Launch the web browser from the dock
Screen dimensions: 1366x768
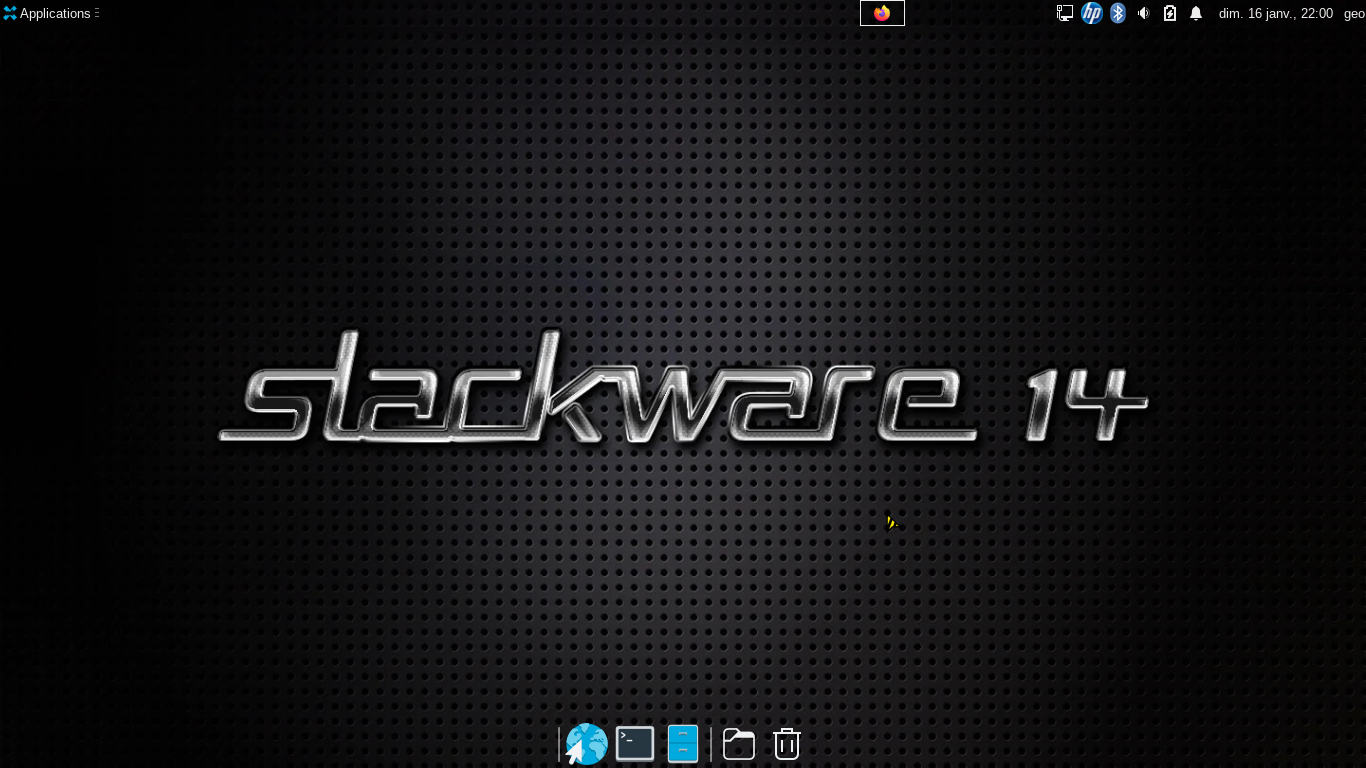[x=586, y=744]
